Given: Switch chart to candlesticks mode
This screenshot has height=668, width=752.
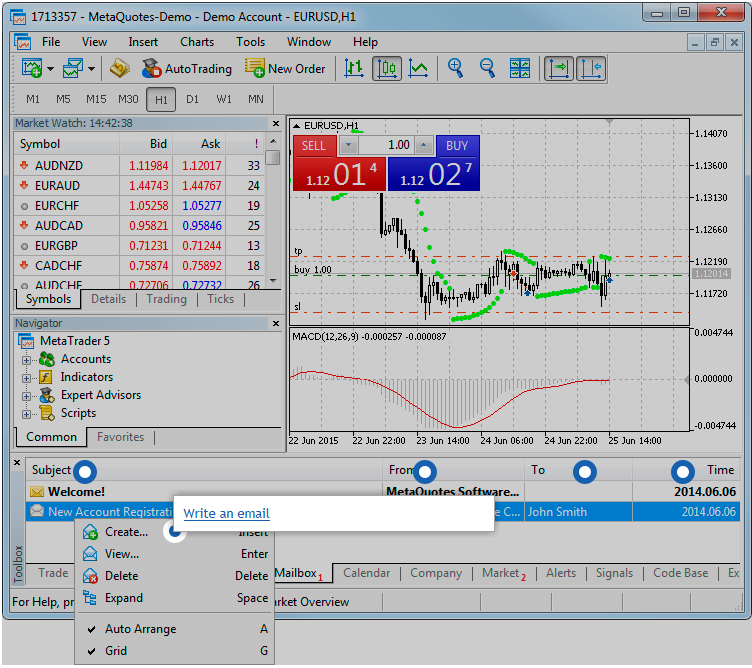Looking at the screenshot, I should tap(387, 69).
